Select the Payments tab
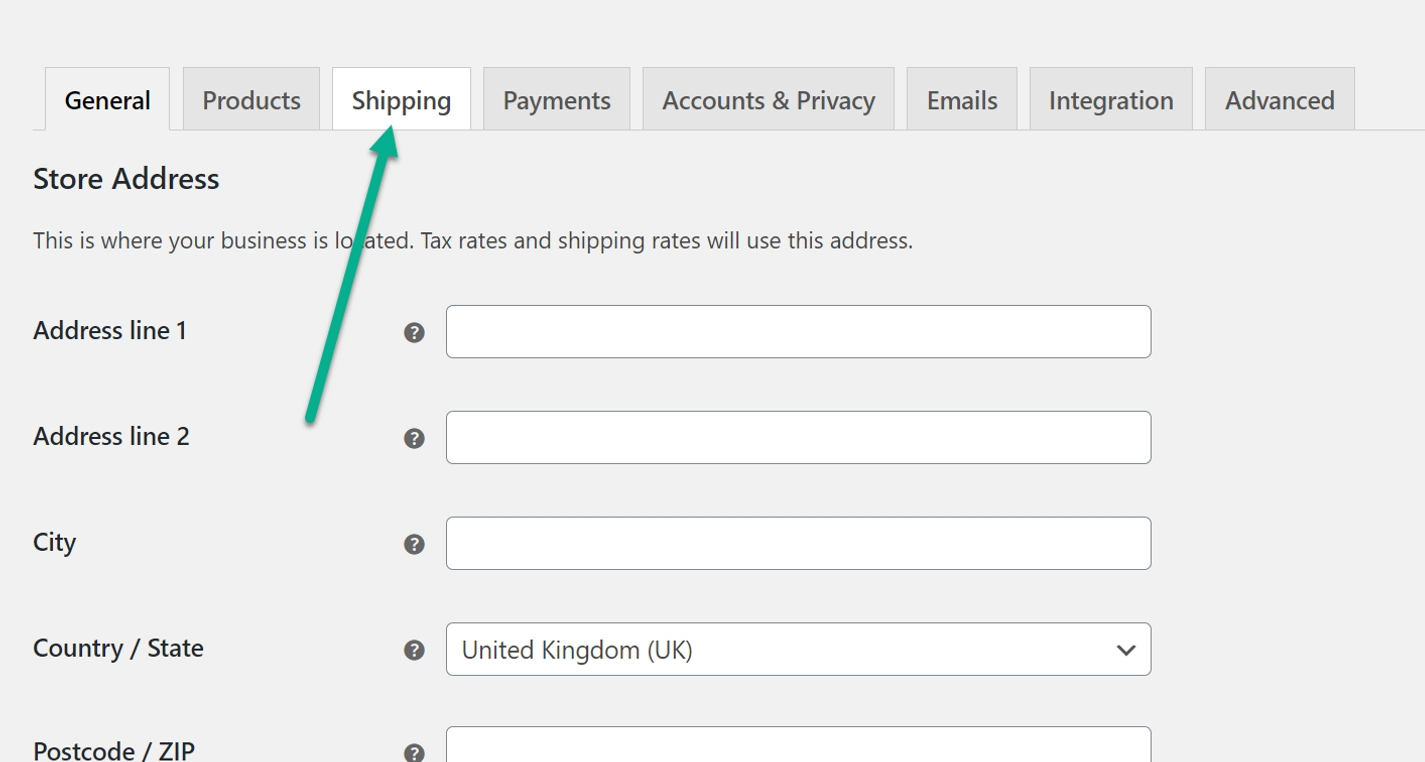The height and width of the screenshot is (762, 1425). tap(556, 100)
